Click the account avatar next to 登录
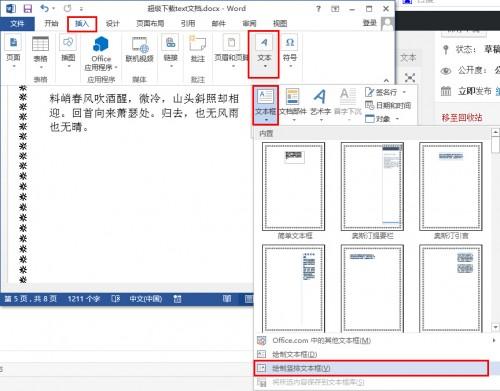The width and height of the screenshot is (500, 391). click(x=387, y=24)
